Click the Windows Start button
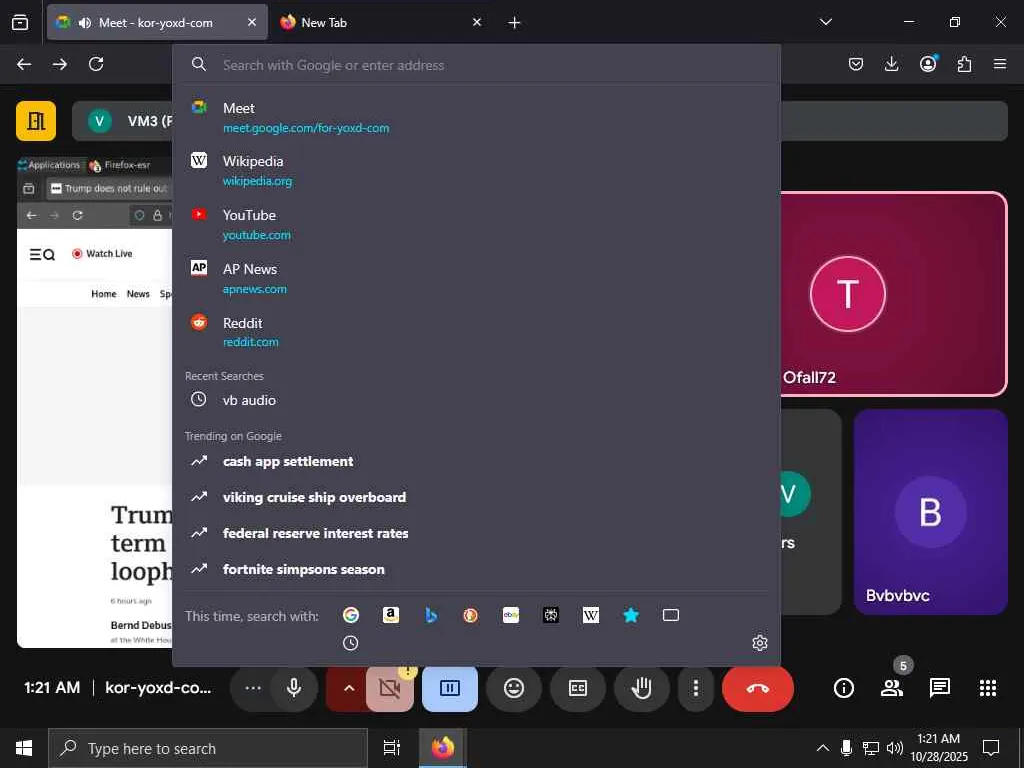This screenshot has width=1024, height=768. [24, 748]
